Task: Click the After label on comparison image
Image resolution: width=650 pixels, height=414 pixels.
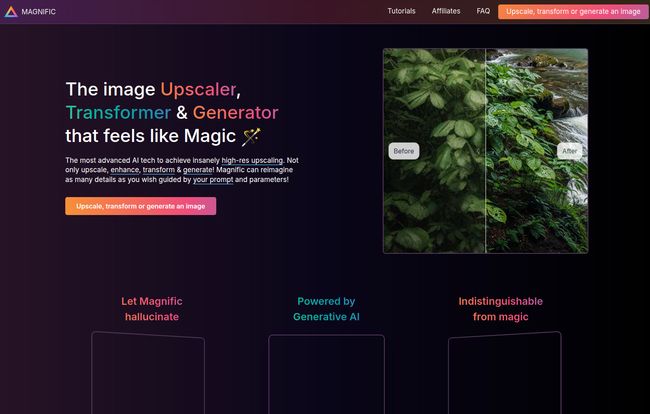Action: (x=570, y=151)
